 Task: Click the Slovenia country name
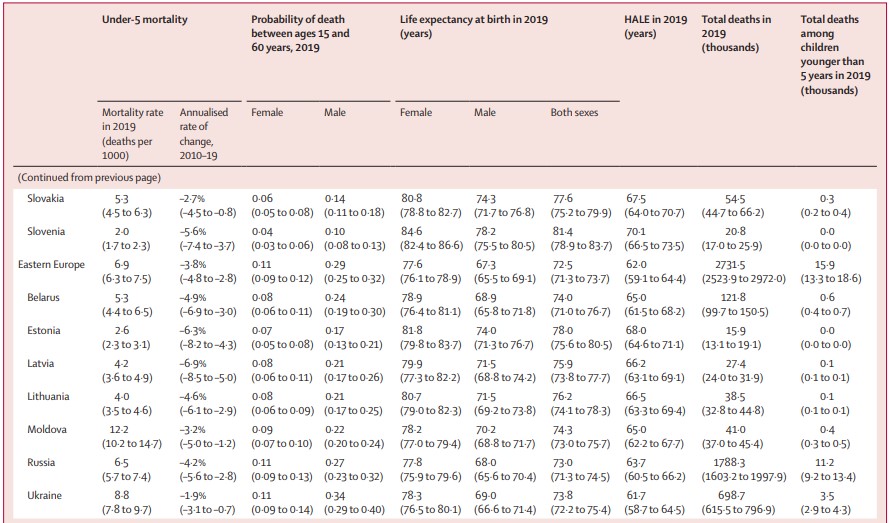pyautogui.click(x=46, y=231)
